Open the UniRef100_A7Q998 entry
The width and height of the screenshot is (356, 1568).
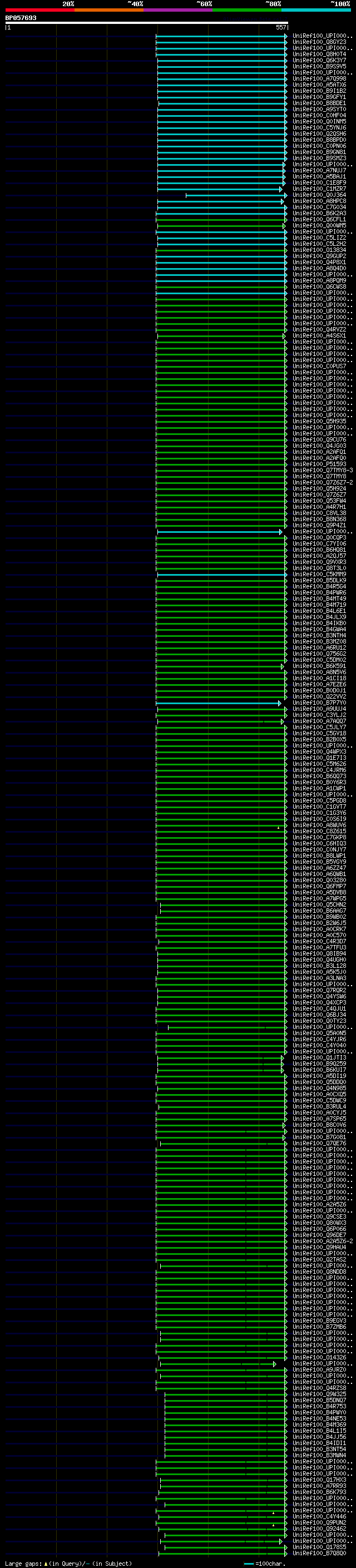pos(319,78)
